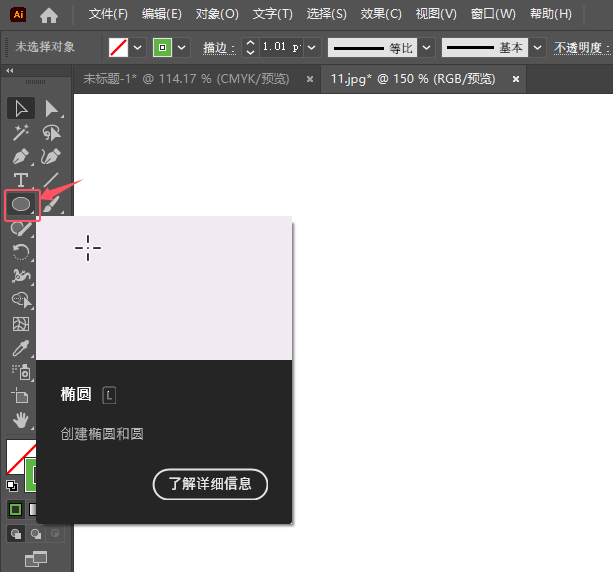Select the Lasso tool
613x572 pixels.
(x=51, y=133)
